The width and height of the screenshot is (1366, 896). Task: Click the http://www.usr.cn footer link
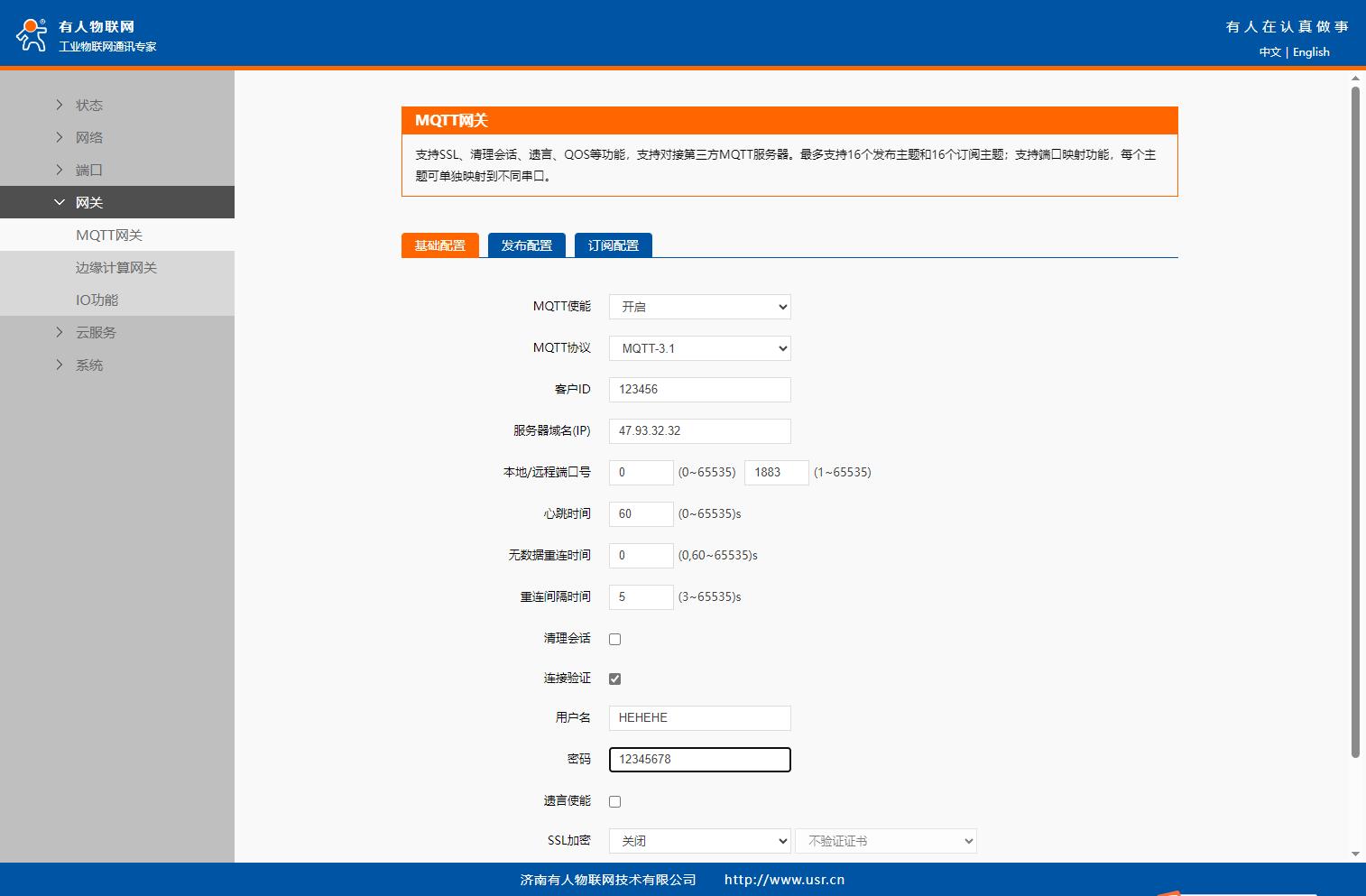point(784,880)
